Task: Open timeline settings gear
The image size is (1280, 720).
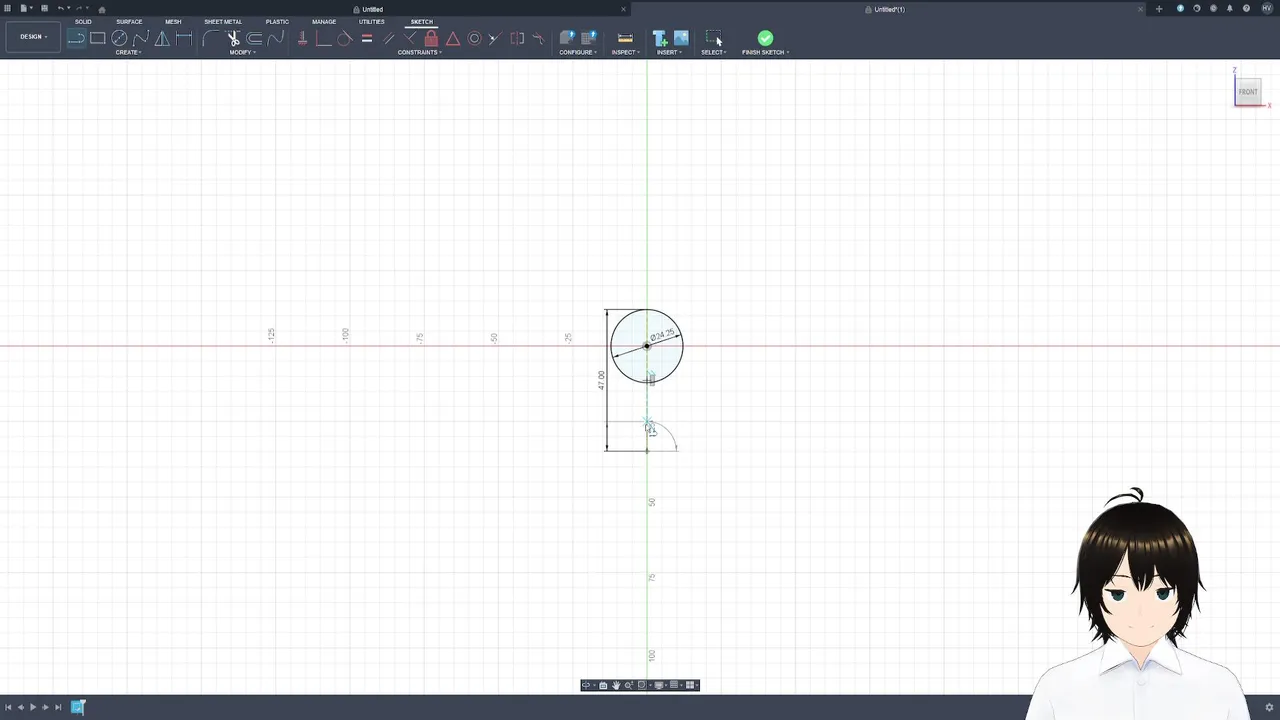Action: [x=1269, y=707]
